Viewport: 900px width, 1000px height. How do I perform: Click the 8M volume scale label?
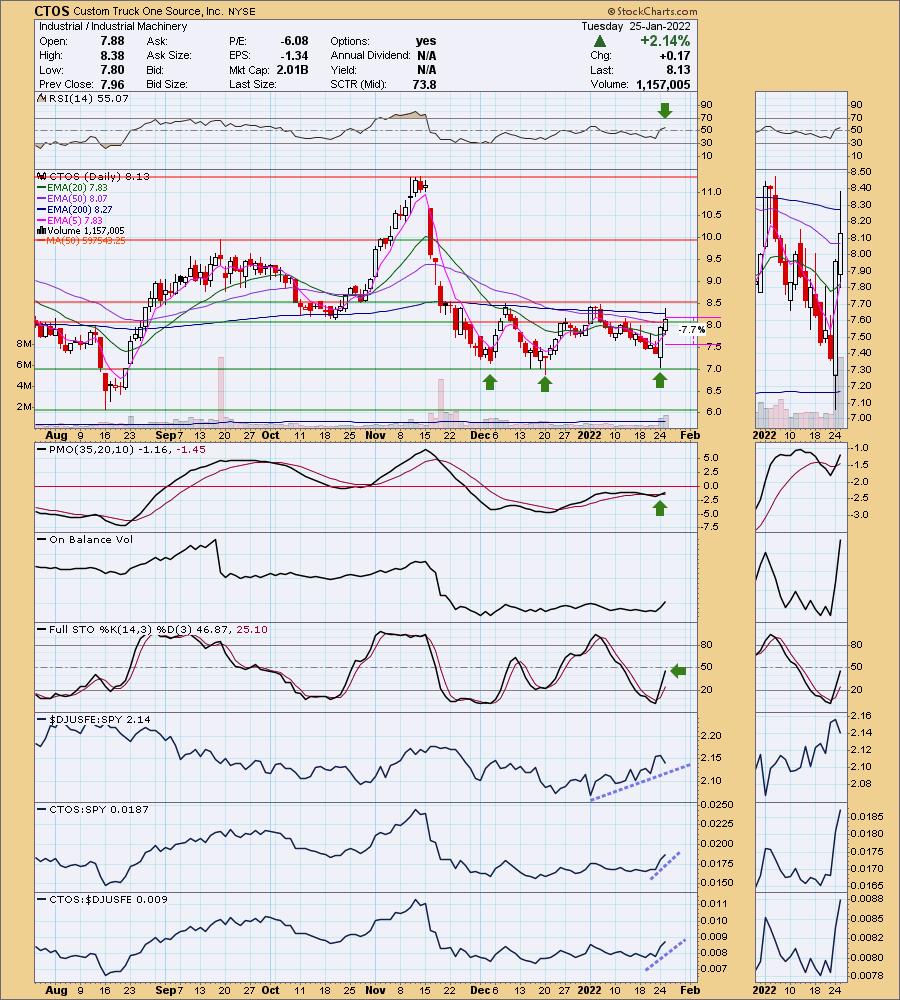tap(24, 344)
